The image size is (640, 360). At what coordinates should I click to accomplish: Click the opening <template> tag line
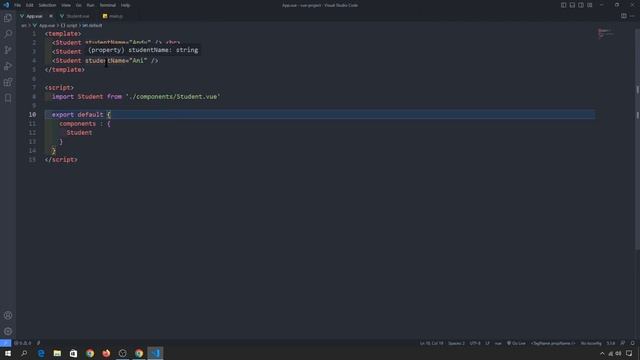(63, 34)
